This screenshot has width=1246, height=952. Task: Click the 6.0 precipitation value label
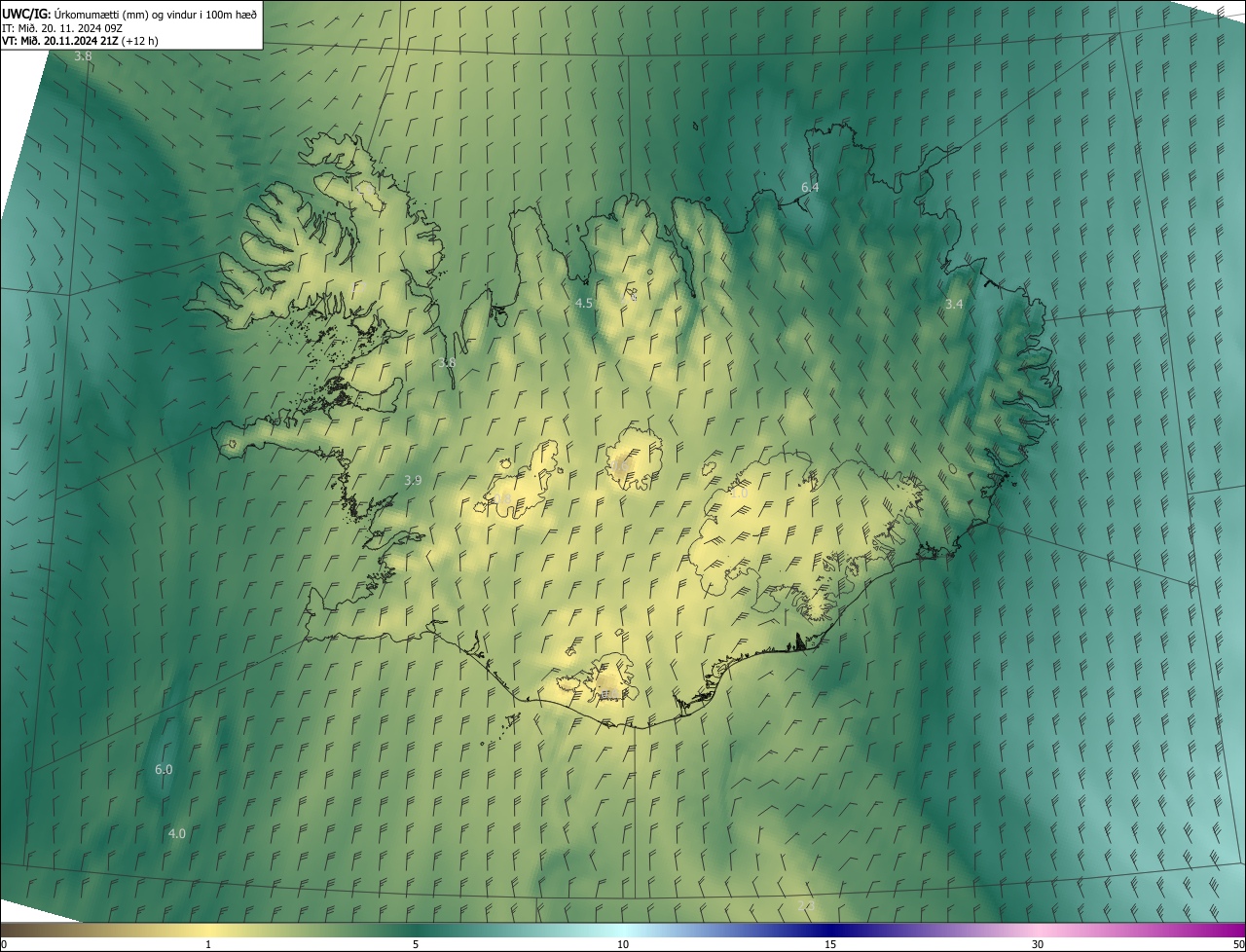[x=164, y=770]
